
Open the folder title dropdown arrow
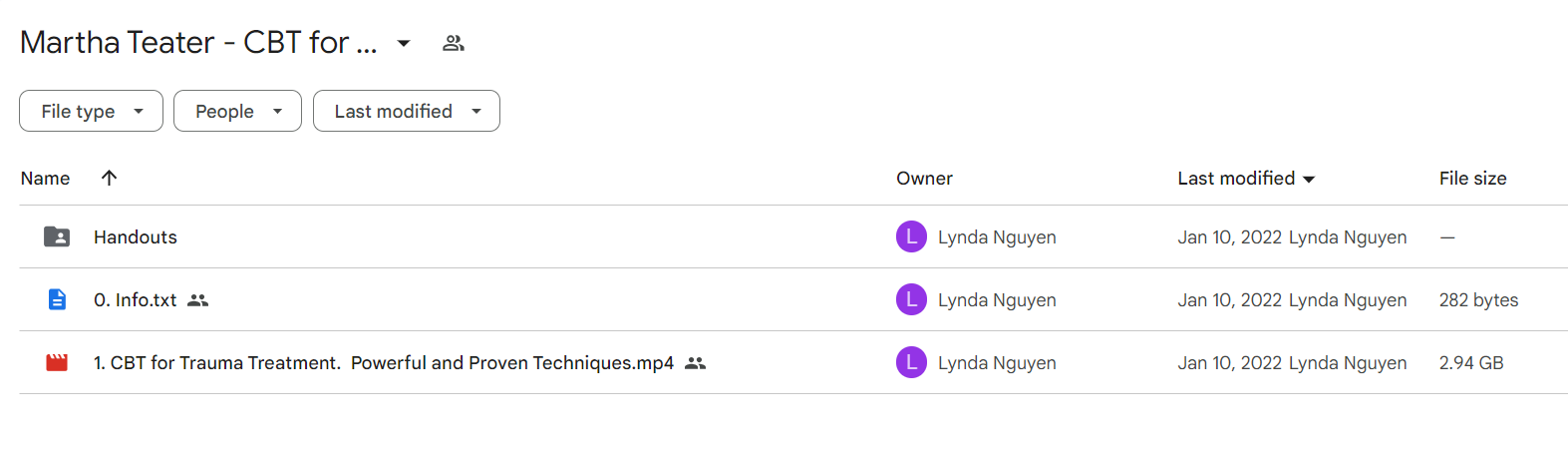pos(404,43)
